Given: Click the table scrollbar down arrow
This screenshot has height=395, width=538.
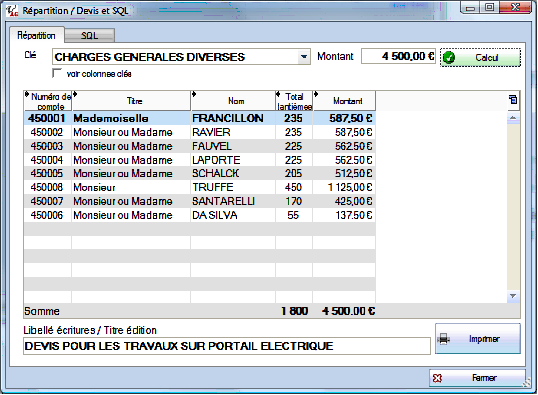Looking at the screenshot, I should point(513,296).
